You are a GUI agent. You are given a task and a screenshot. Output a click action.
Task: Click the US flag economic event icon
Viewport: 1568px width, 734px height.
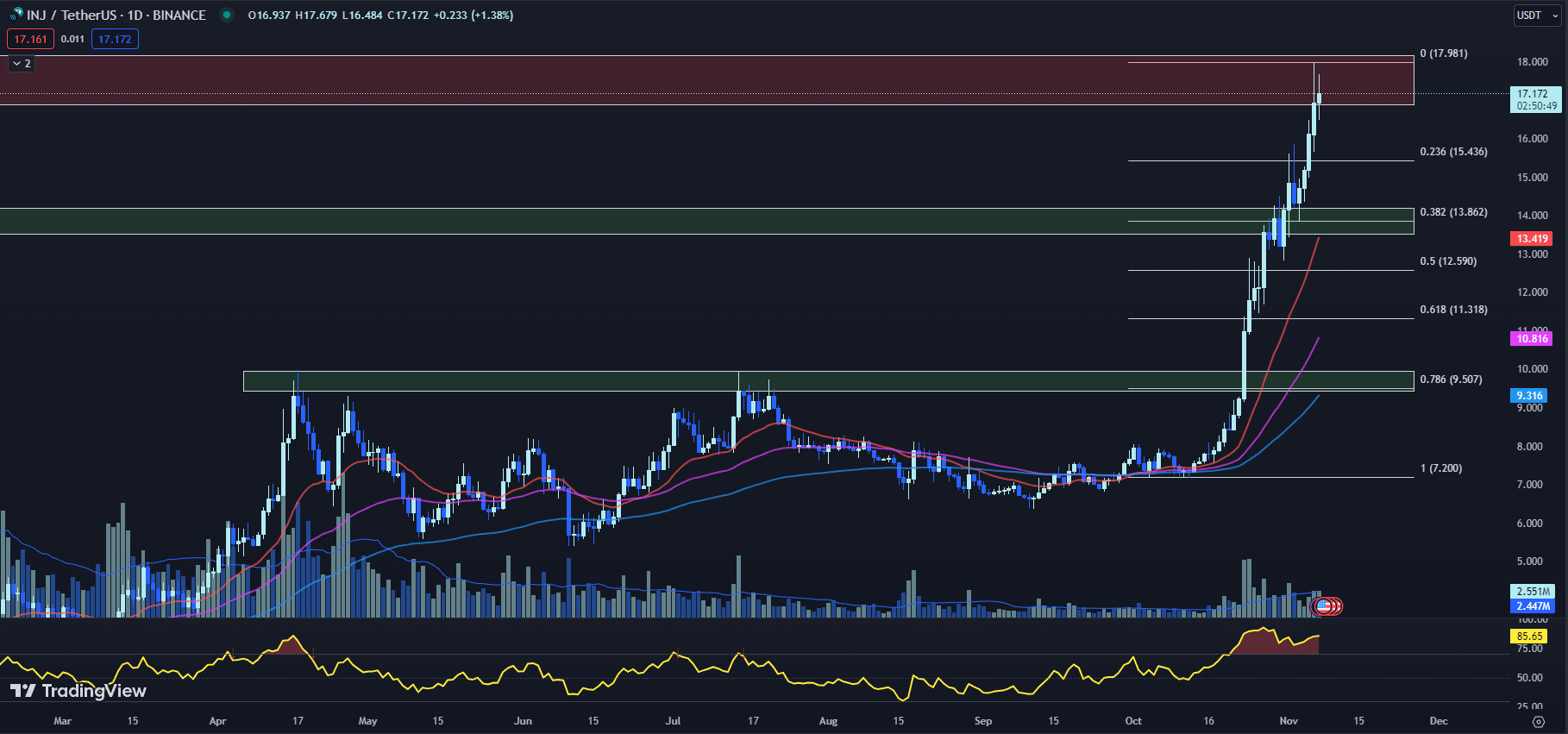[1323, 606]
